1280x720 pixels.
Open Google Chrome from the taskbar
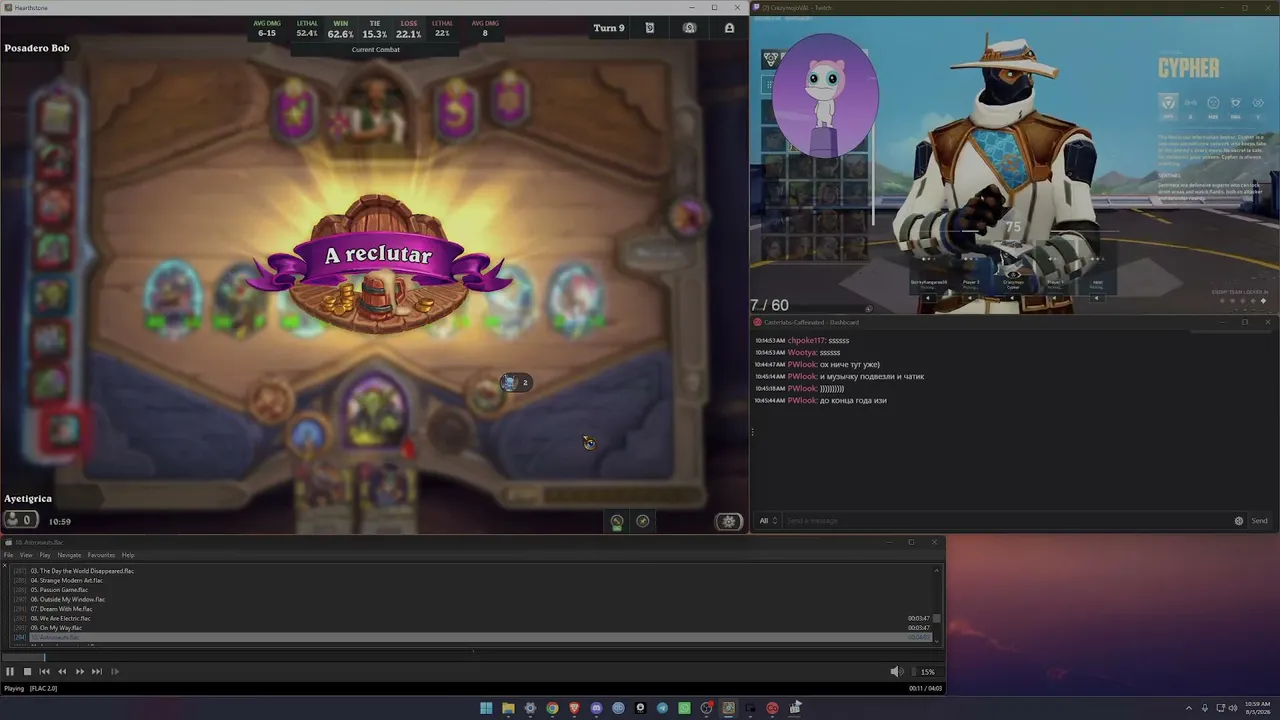552,708
